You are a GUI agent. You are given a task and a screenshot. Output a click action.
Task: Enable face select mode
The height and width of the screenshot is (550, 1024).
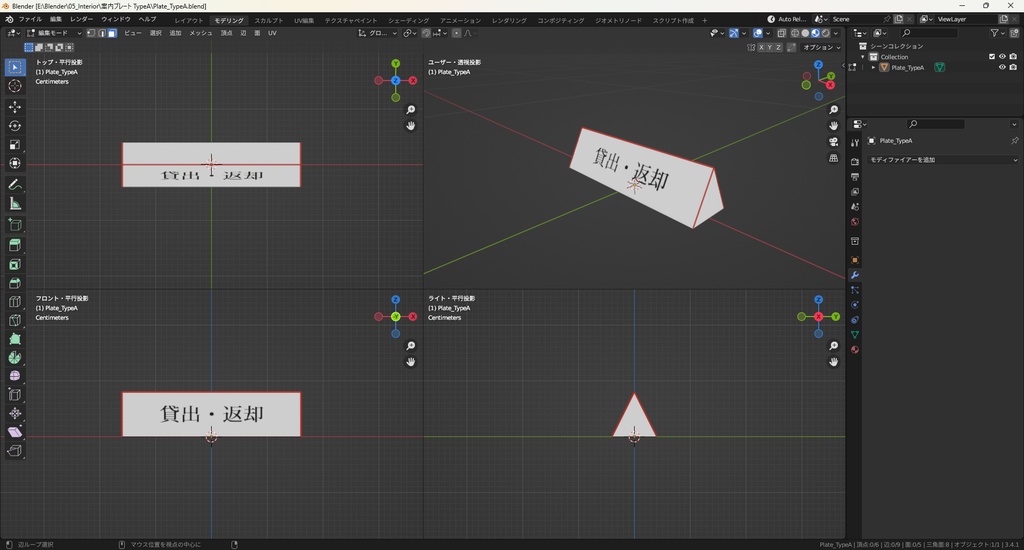pyautogui.click(x=112, y=33)
